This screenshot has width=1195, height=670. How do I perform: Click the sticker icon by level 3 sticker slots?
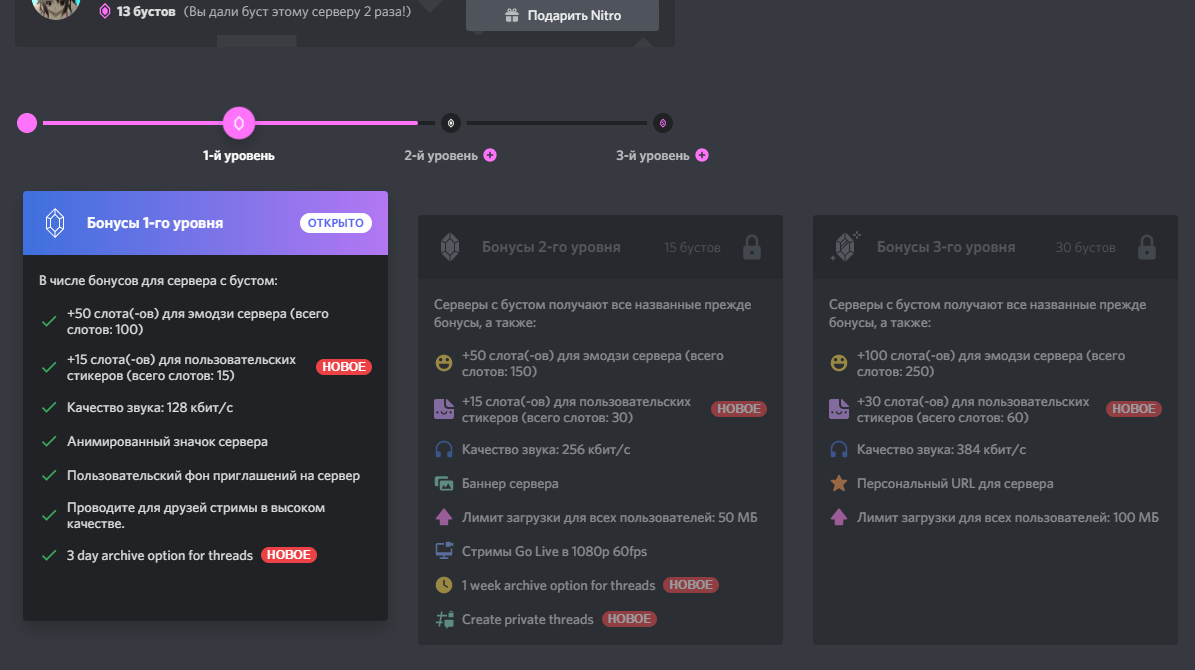point(838,409)
